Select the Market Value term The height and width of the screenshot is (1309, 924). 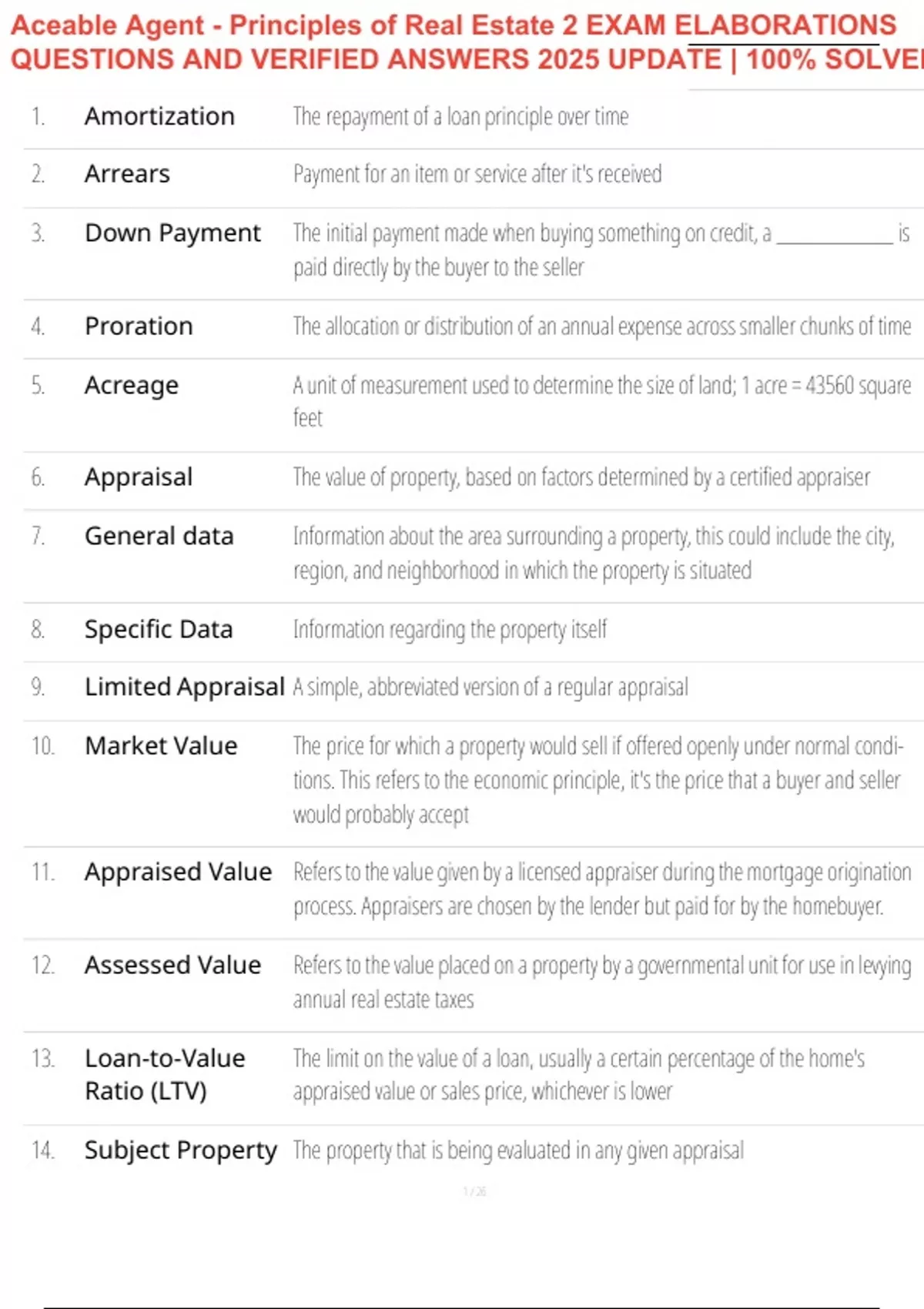[x=161, y=745]
